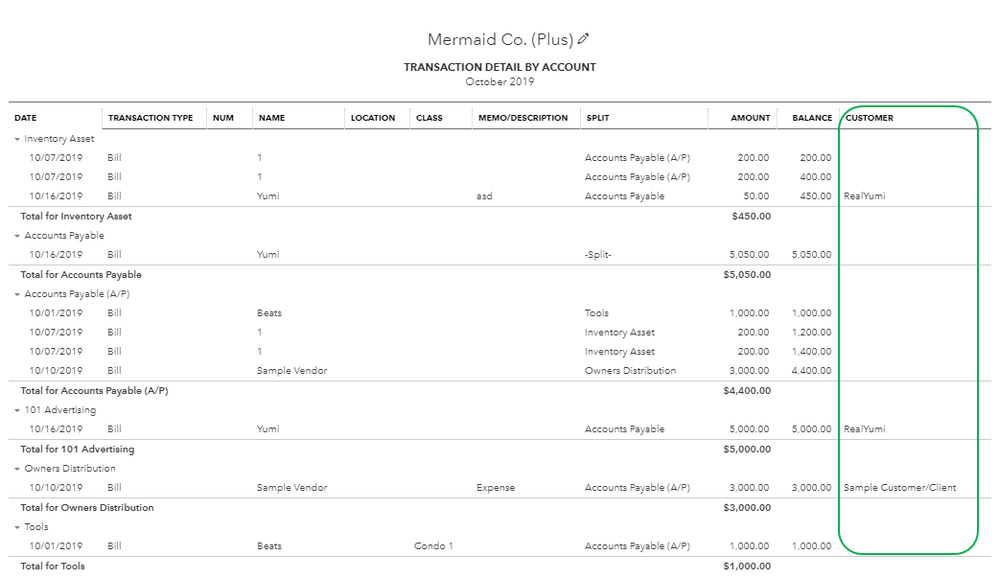Click the pencil icon beside Mermaid Co. (Plus)
999x576 pixels.
584,40
